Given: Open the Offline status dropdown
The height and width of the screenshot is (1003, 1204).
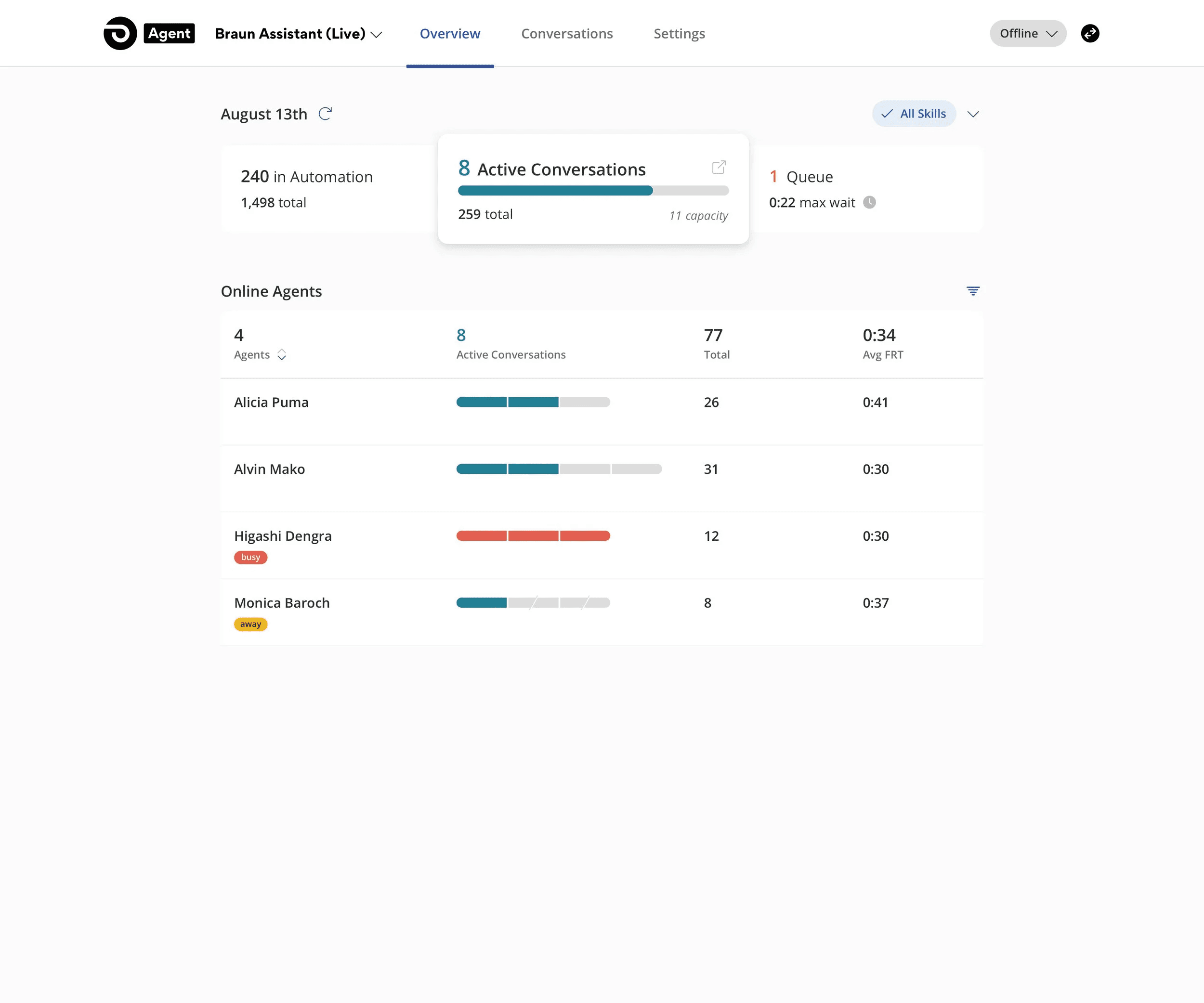Looking at the screenshot, I should point(1027,33).
